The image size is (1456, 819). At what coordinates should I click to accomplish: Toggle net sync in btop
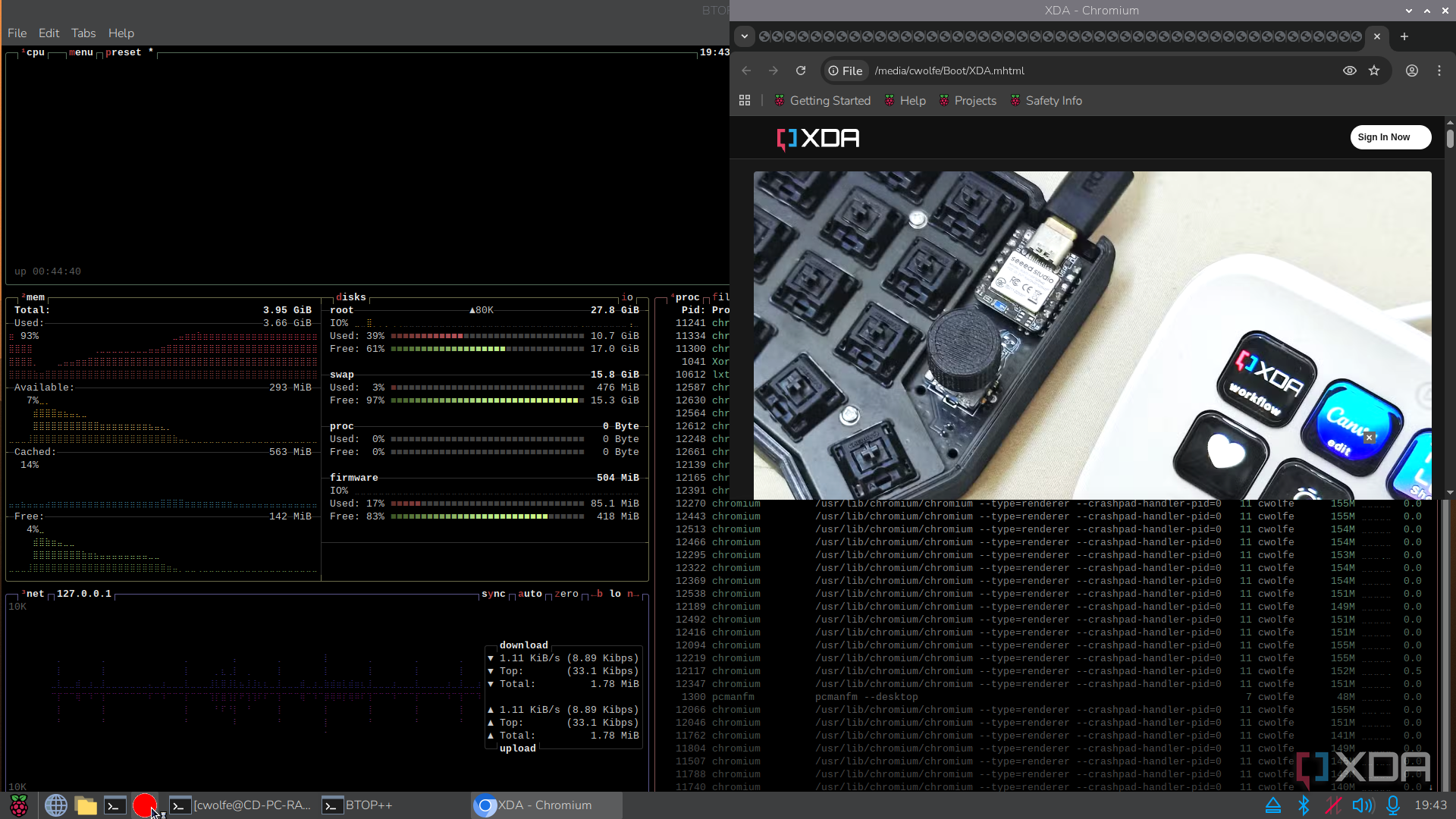494,594
